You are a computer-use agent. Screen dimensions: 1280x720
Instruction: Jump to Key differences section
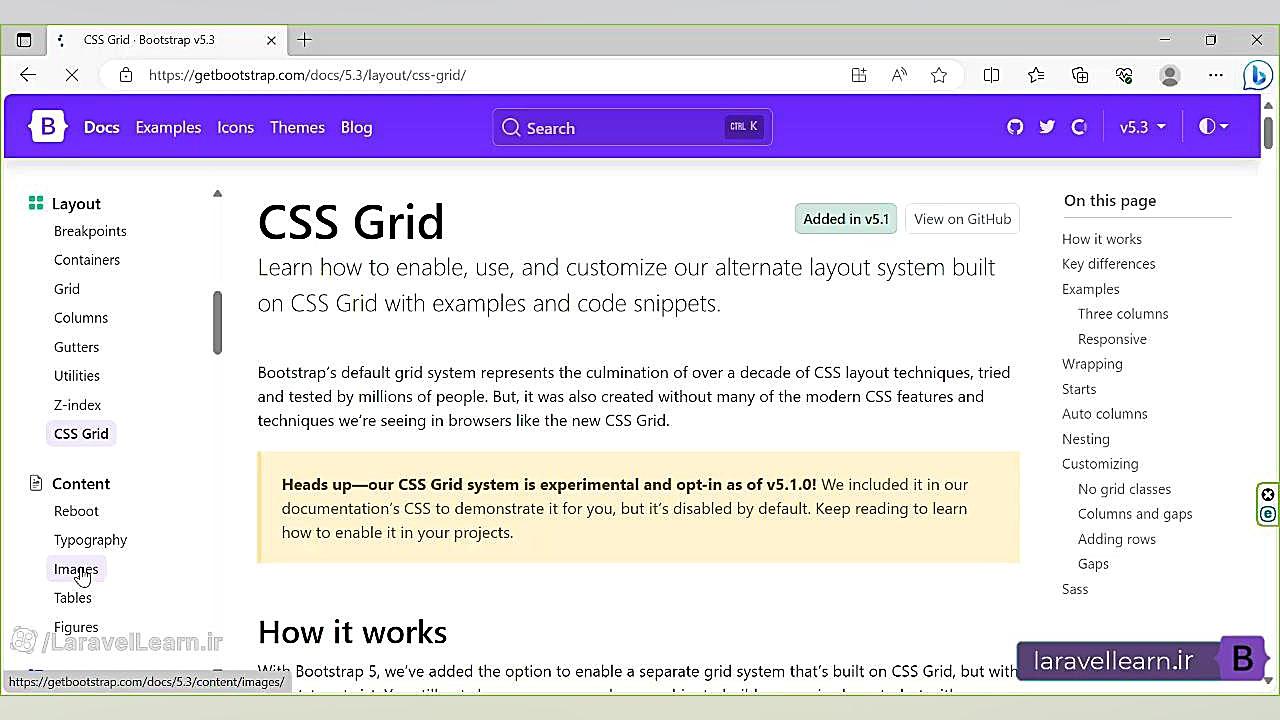coord(1108,264)
